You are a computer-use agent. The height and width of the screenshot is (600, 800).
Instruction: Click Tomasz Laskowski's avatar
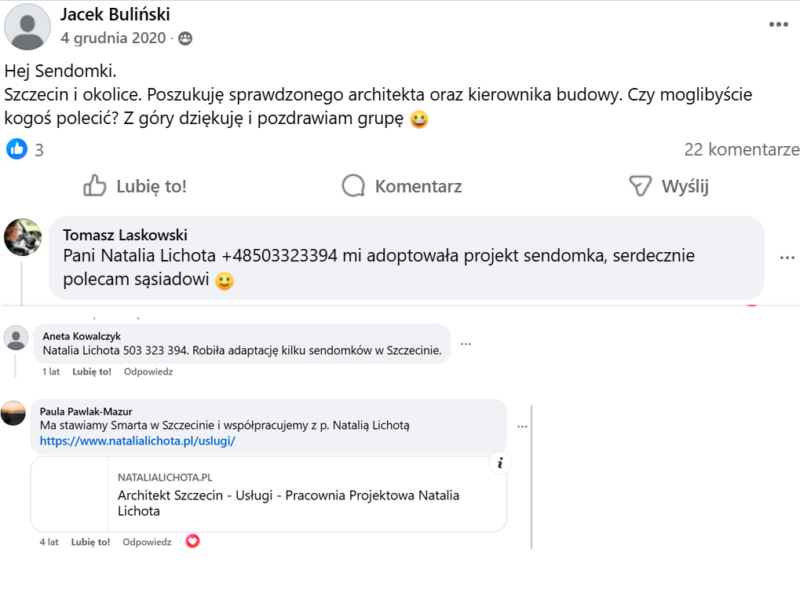(x=23, y=239)
